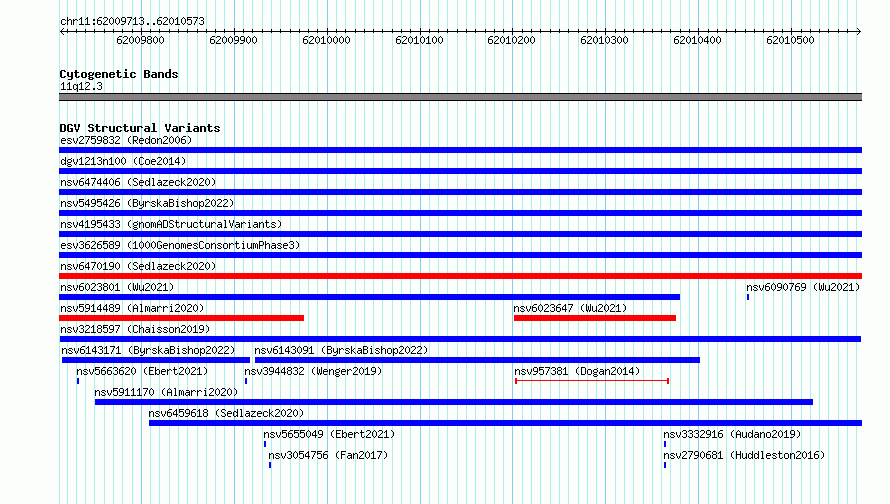The width and height of the screenshot is (890, 504).
Task: Click the small marker under nsv3944832
Action: pyautogui.click(x=246, y=381)
